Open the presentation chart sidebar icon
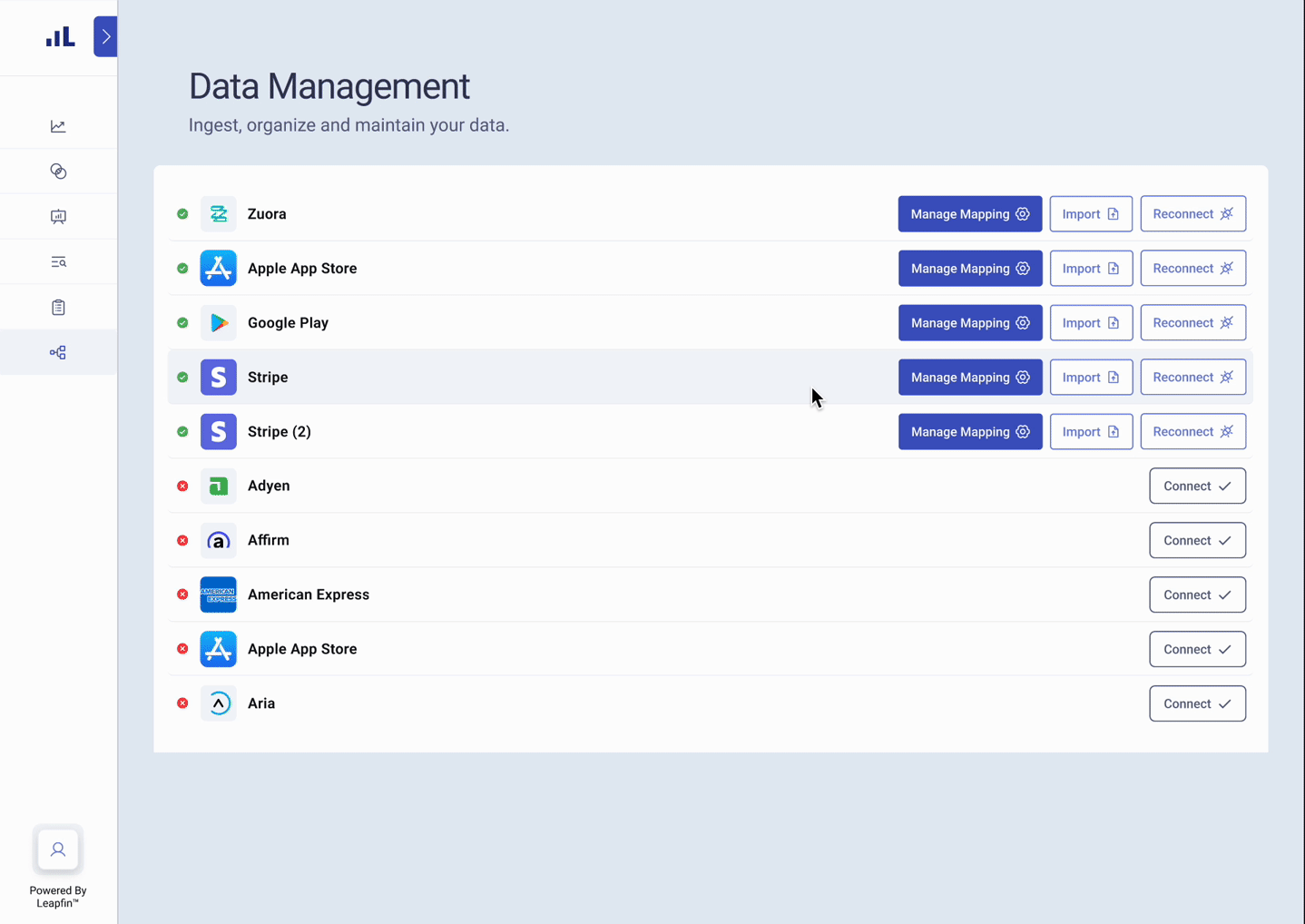 (x=58, y=217)
